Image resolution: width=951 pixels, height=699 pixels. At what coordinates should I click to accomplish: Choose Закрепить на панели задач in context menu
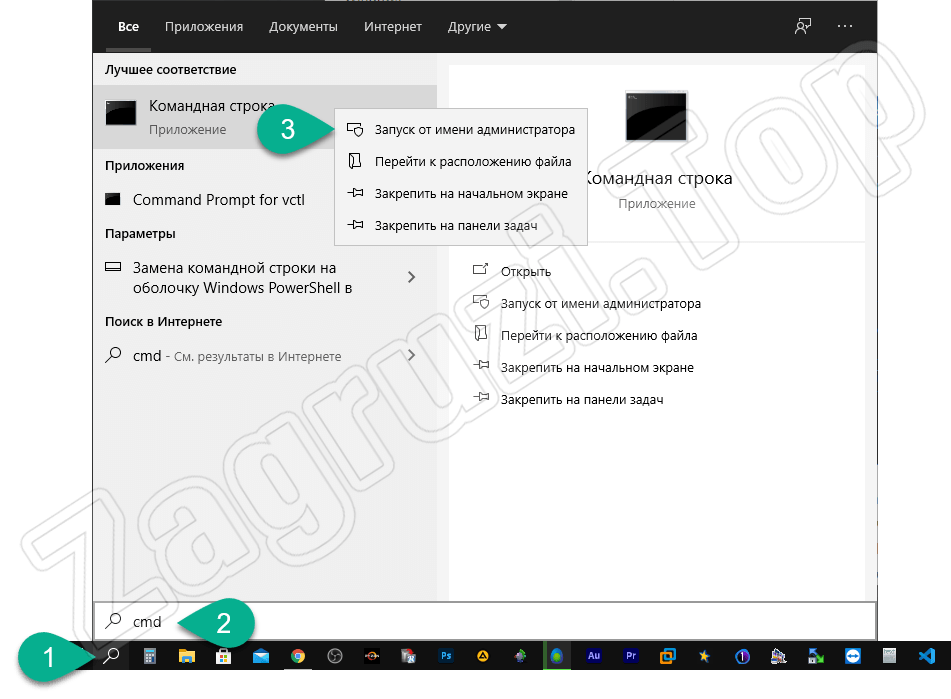[x=455, y=226]
